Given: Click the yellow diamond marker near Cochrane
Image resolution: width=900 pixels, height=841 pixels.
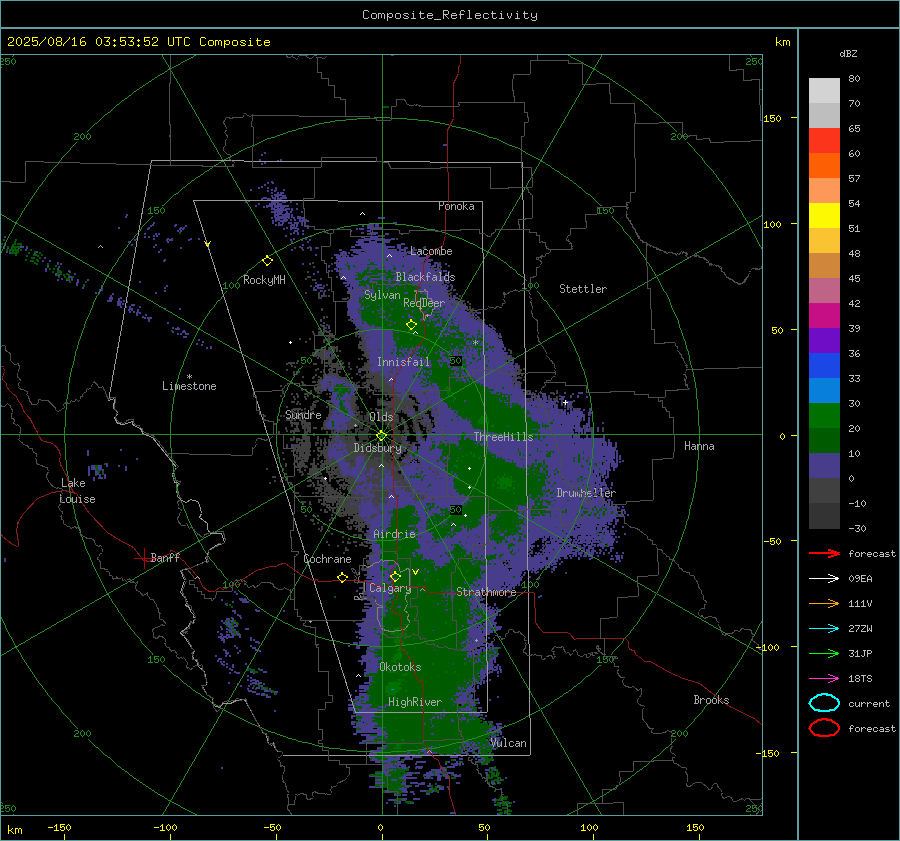Looking at the screenshot, I should point(342,577).
